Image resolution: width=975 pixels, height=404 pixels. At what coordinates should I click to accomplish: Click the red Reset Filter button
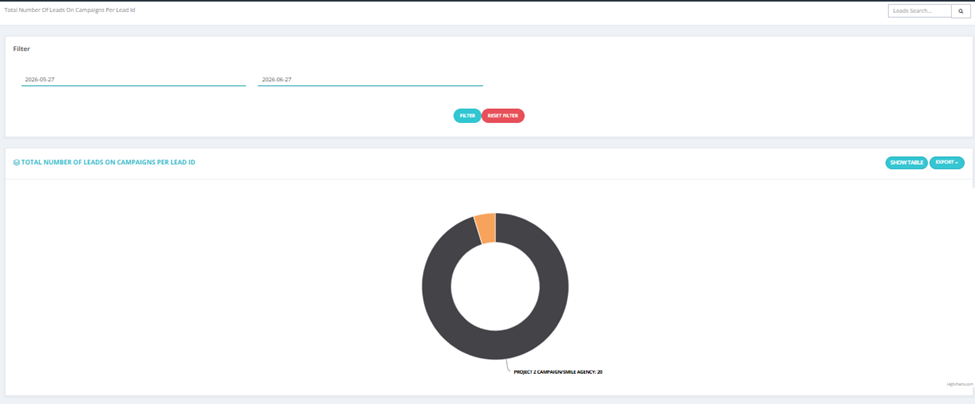tap(503, 116)
